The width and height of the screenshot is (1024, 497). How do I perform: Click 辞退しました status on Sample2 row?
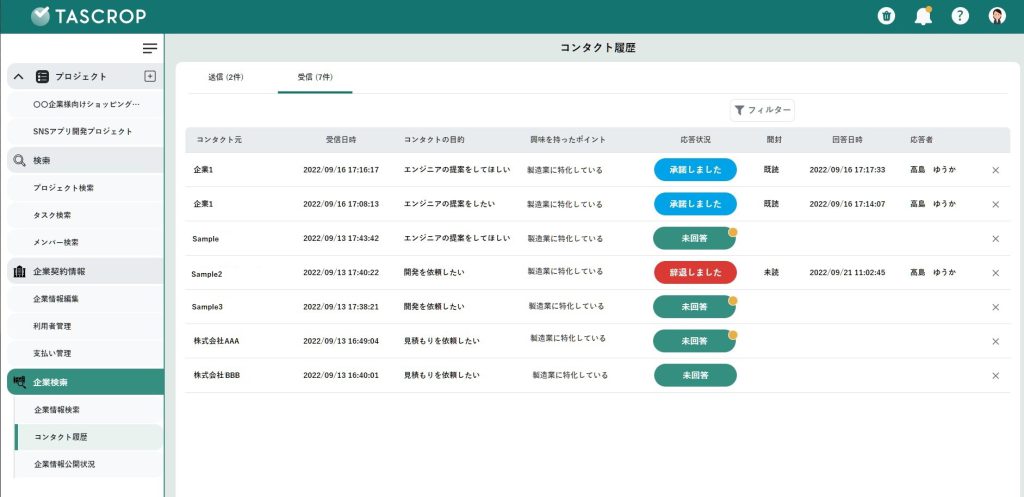(x=695, y=272)
